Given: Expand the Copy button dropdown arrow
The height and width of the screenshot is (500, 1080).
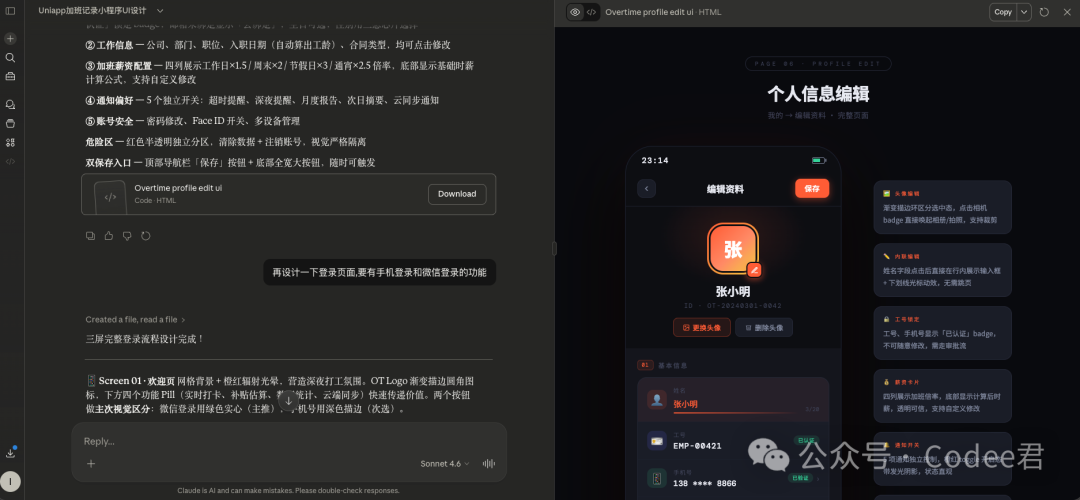Looking at the screenshot, I should point(1024,12).
